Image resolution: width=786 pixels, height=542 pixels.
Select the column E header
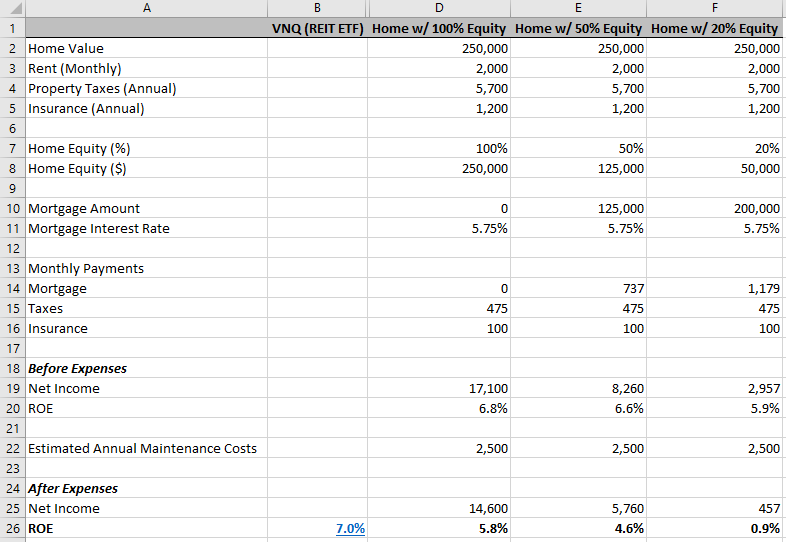point(578,8)
